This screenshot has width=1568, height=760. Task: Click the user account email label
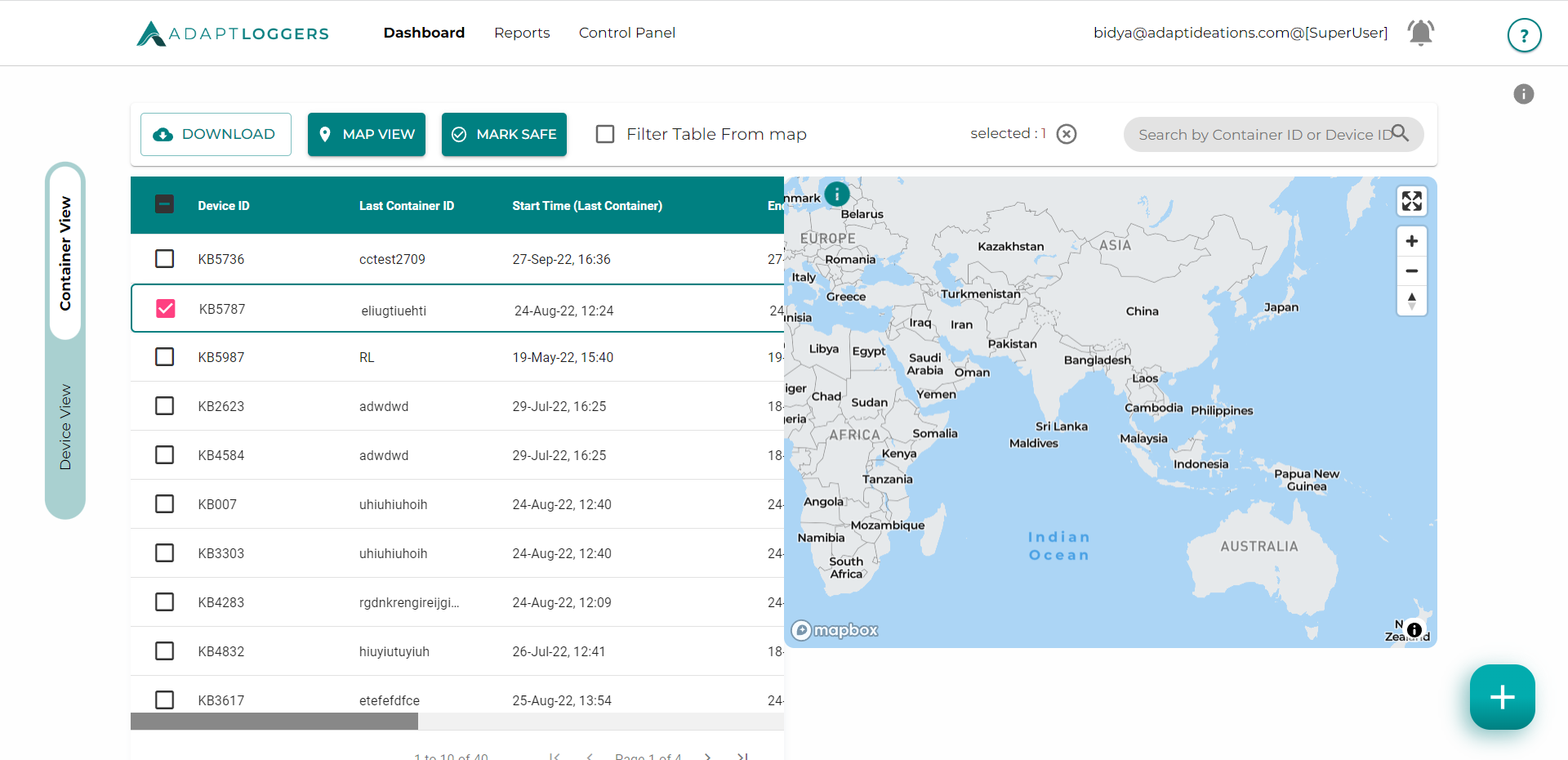1241,33
